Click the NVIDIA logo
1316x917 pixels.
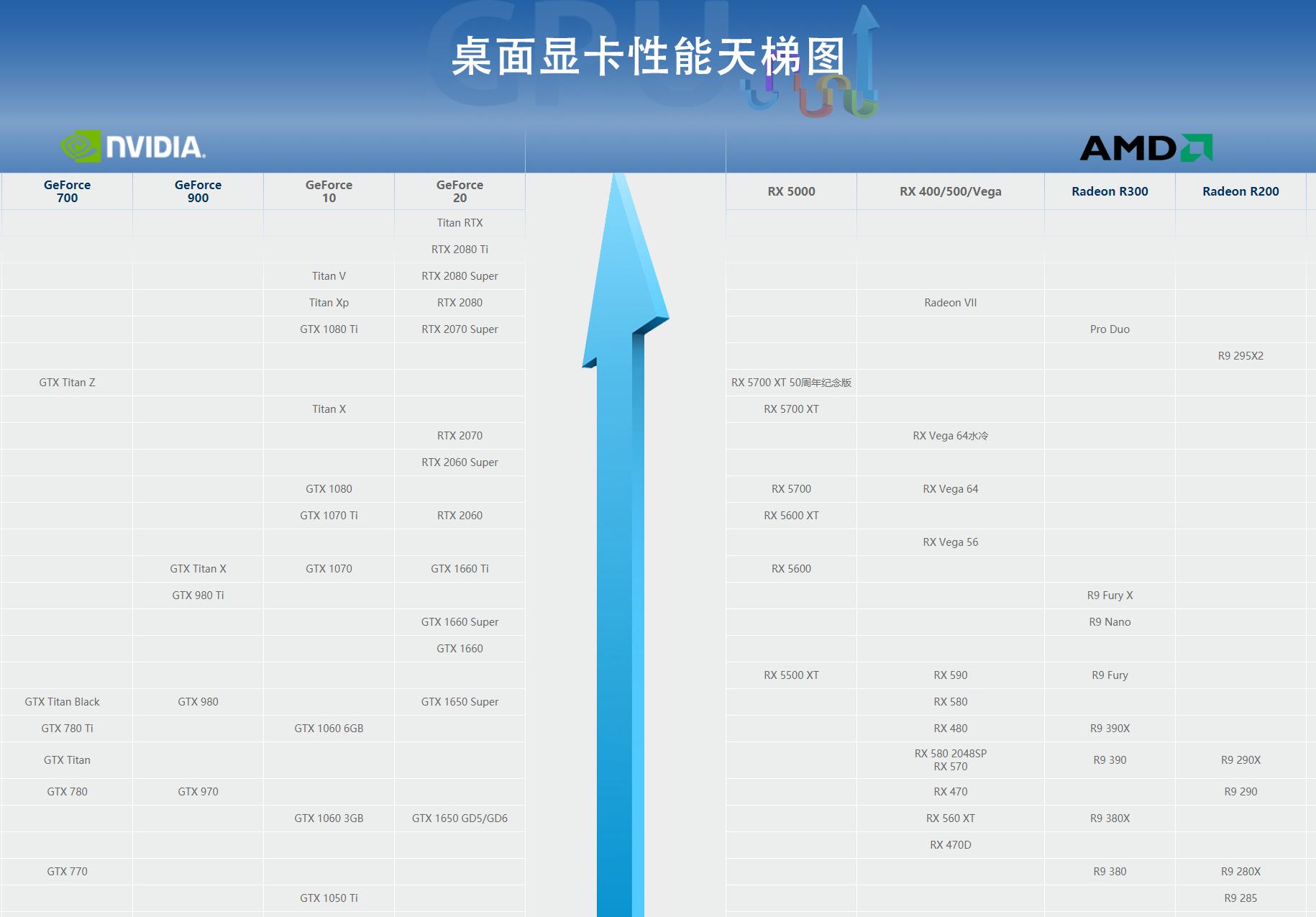[133, 144]
